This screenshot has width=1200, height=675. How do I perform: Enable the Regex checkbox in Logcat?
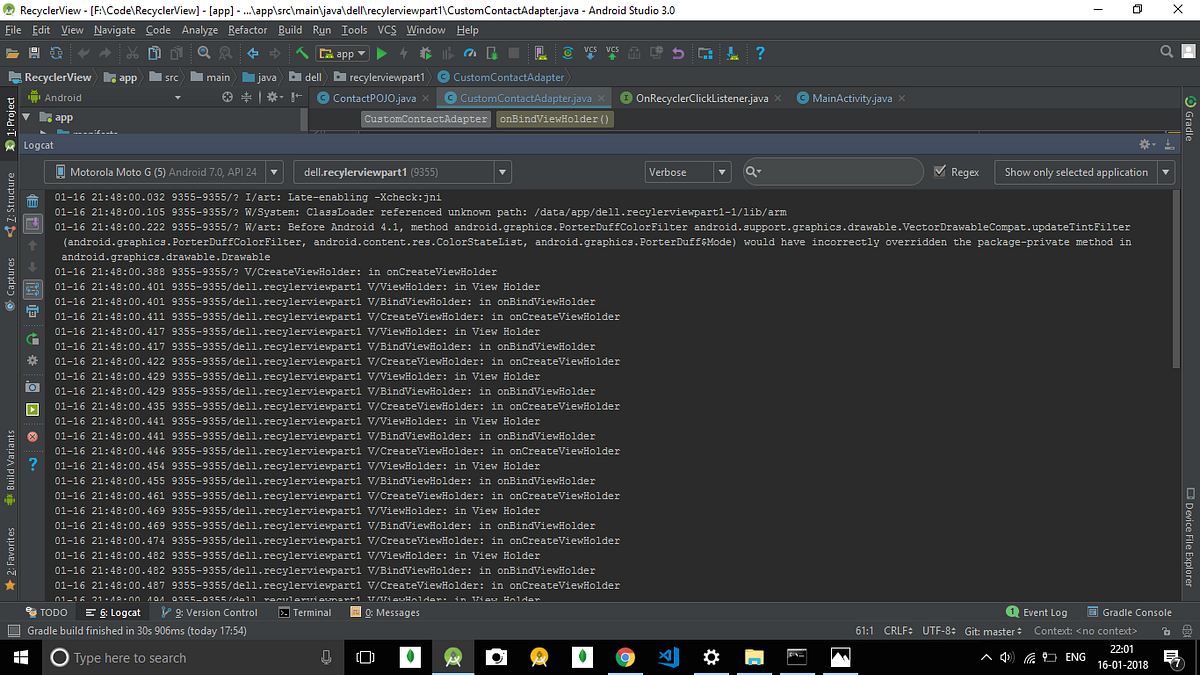pyautogui.click(x=942, y=171)
